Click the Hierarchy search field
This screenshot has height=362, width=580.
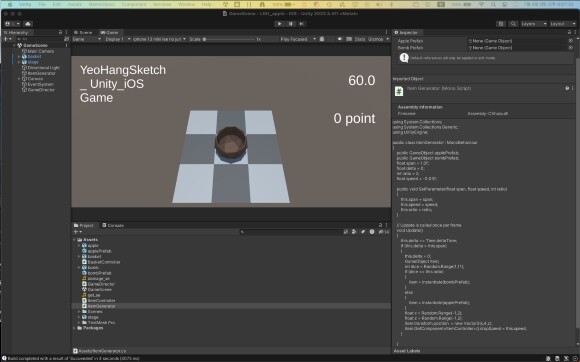click(39, 39)
